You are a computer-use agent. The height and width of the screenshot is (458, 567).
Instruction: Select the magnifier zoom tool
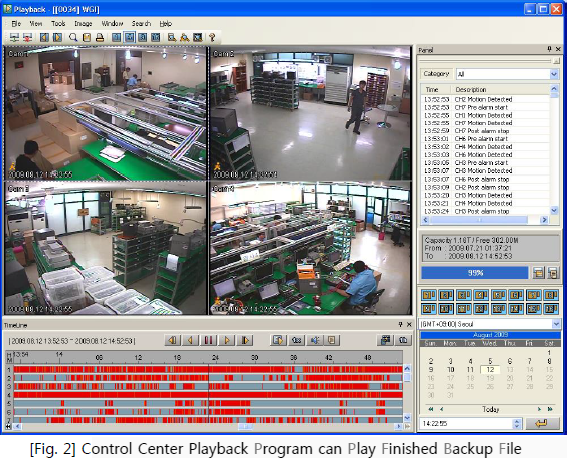pyautogui.click(x=73, y=37)
